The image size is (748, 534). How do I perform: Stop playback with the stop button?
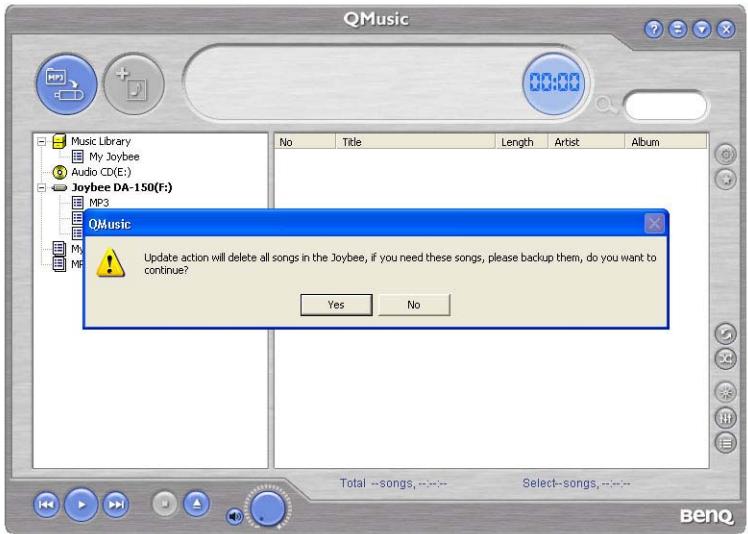click(x=165, y=503)
